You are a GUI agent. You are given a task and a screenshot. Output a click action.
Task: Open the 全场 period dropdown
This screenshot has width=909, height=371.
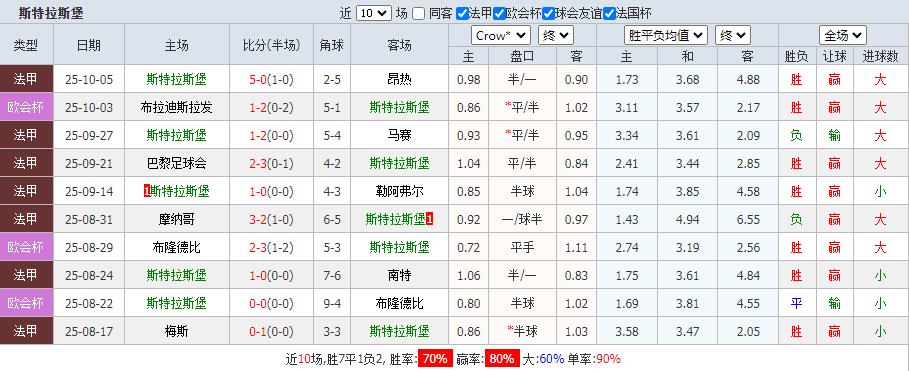coord(843,35)
